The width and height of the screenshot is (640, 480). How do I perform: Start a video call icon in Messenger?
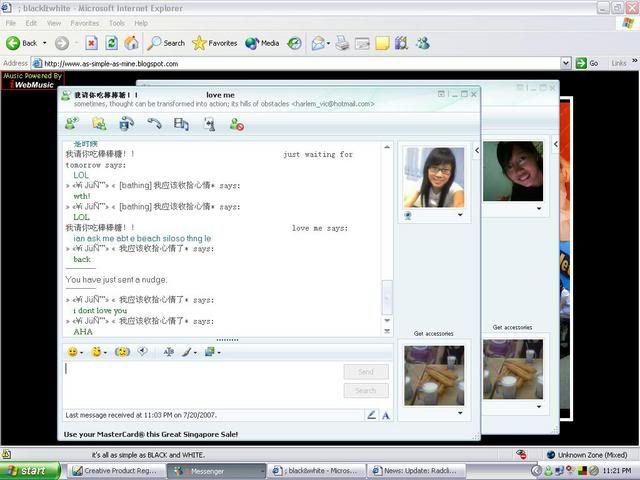pyautogui.click(x=127, y=123)
